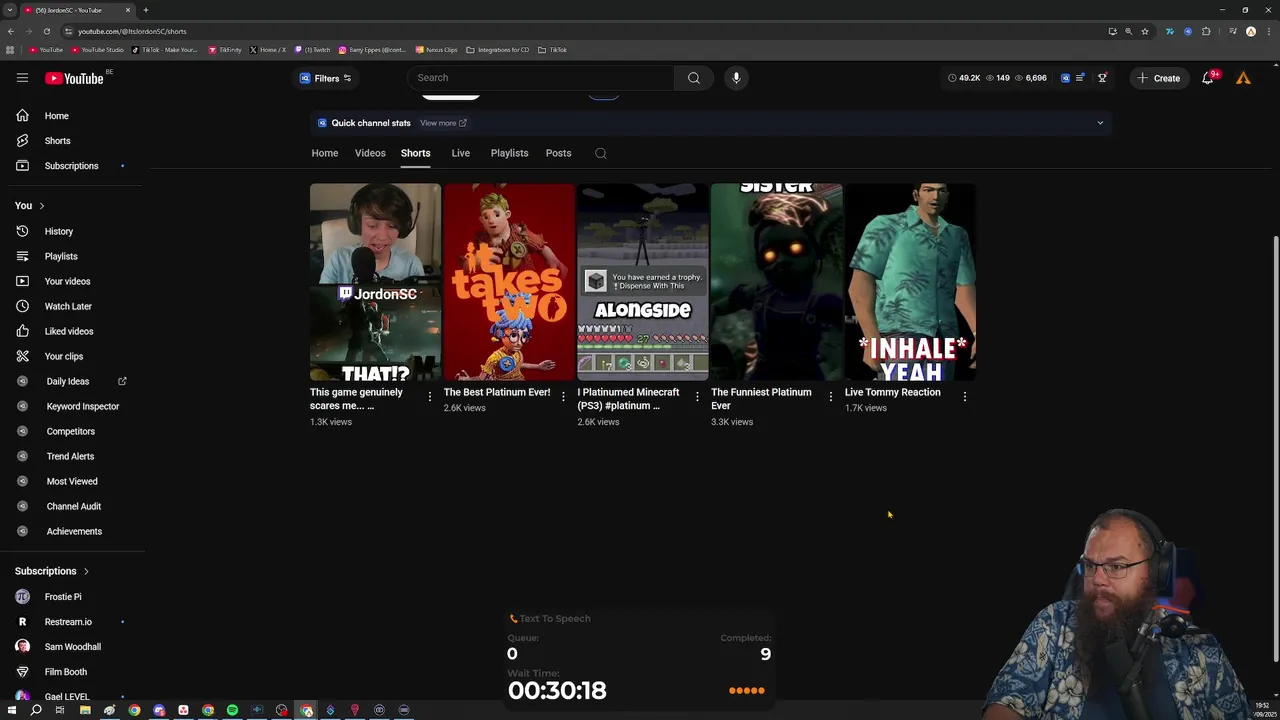Viewport: 1280px width, 720px height.
Task: Open 'The Best Platinum Ever!' short thumbnail
Action: tap(509, 282)
